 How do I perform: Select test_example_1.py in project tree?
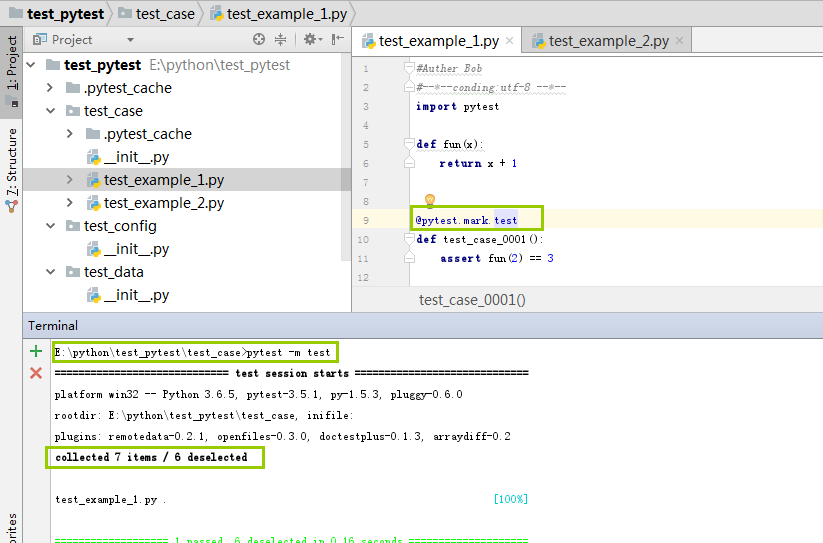click(x=164, y=180)
